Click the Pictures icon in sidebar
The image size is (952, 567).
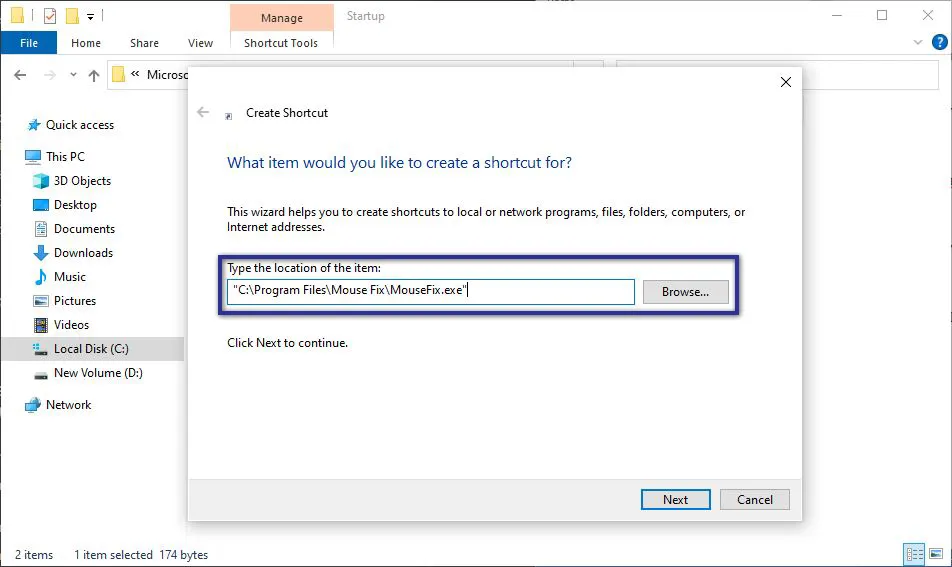tap(41, 301)
